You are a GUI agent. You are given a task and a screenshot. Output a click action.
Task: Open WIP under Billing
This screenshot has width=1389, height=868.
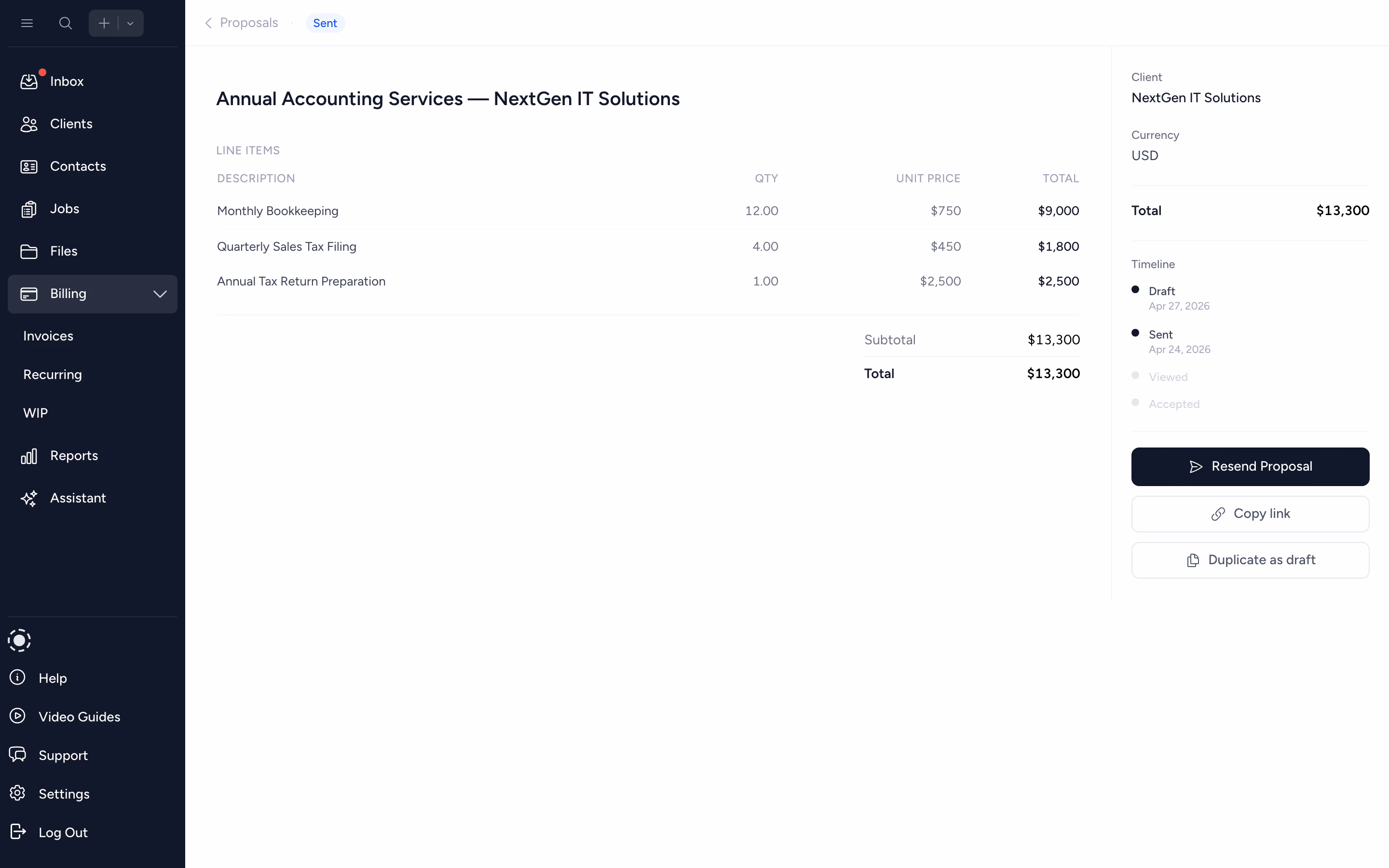tap(35, 413)
